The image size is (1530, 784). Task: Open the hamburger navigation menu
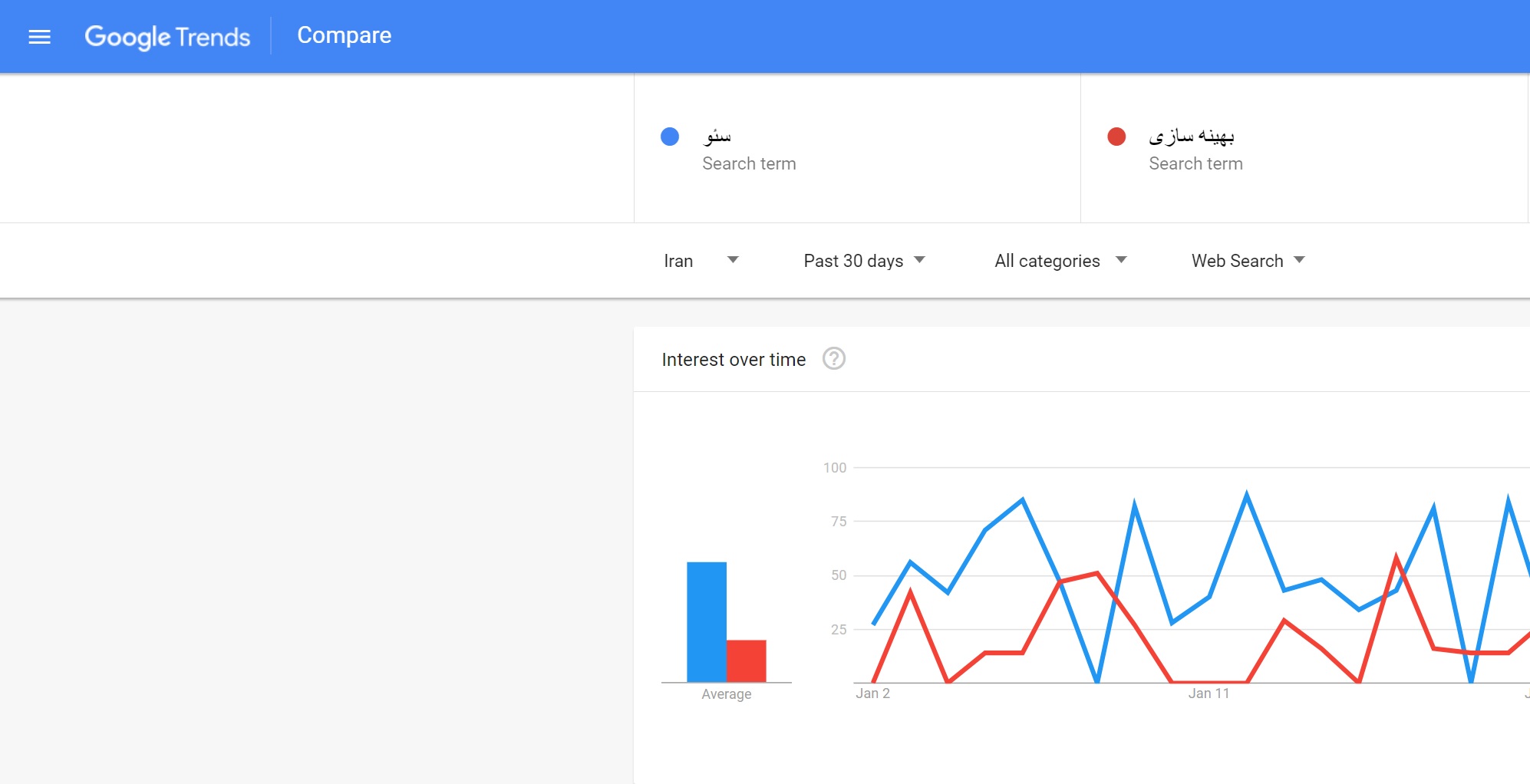pyautogui.click(x=39, y=37)
